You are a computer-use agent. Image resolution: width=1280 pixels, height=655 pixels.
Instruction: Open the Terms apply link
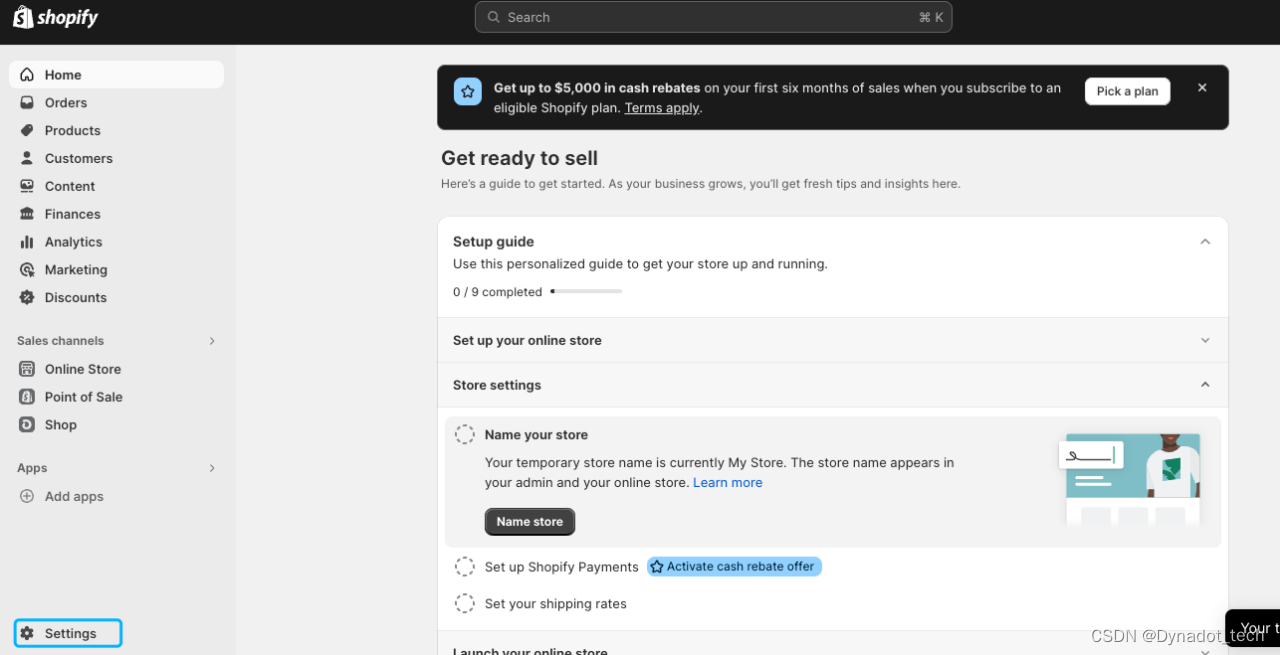coord(662,108)
